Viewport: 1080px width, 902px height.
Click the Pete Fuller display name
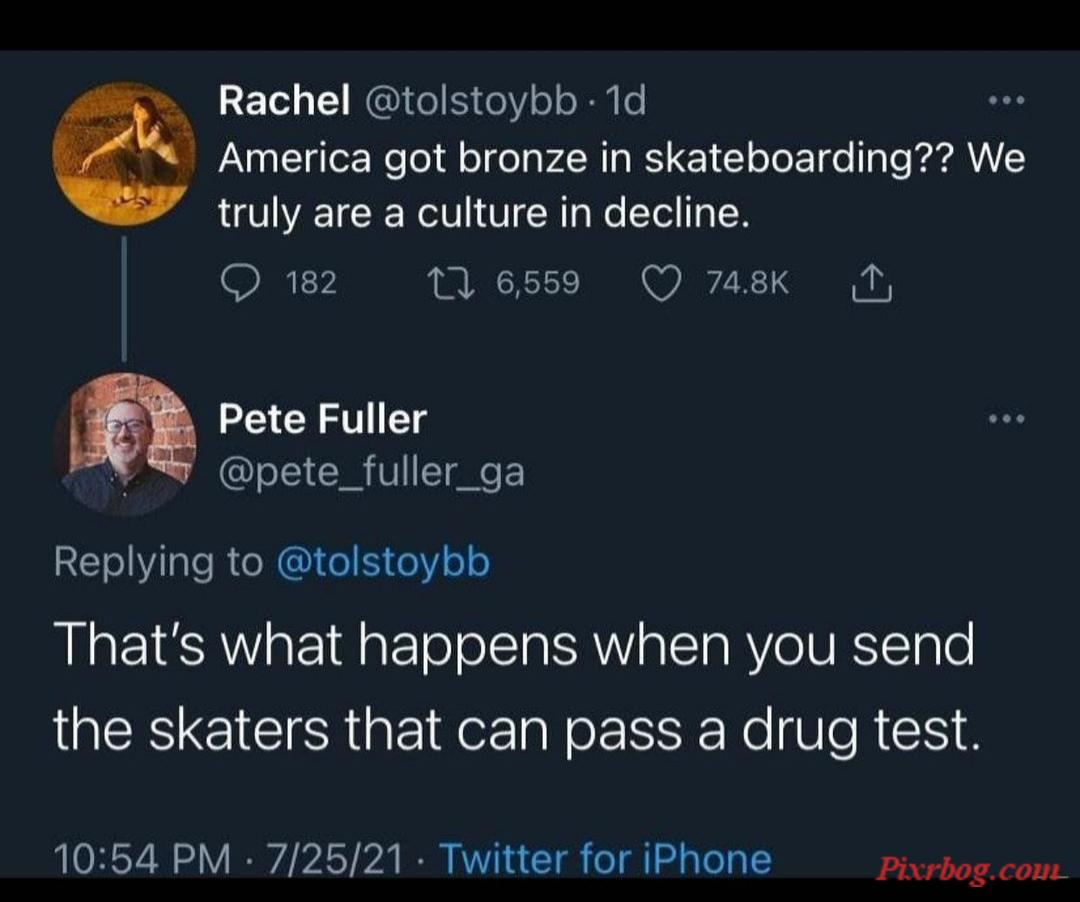[323, 419]
